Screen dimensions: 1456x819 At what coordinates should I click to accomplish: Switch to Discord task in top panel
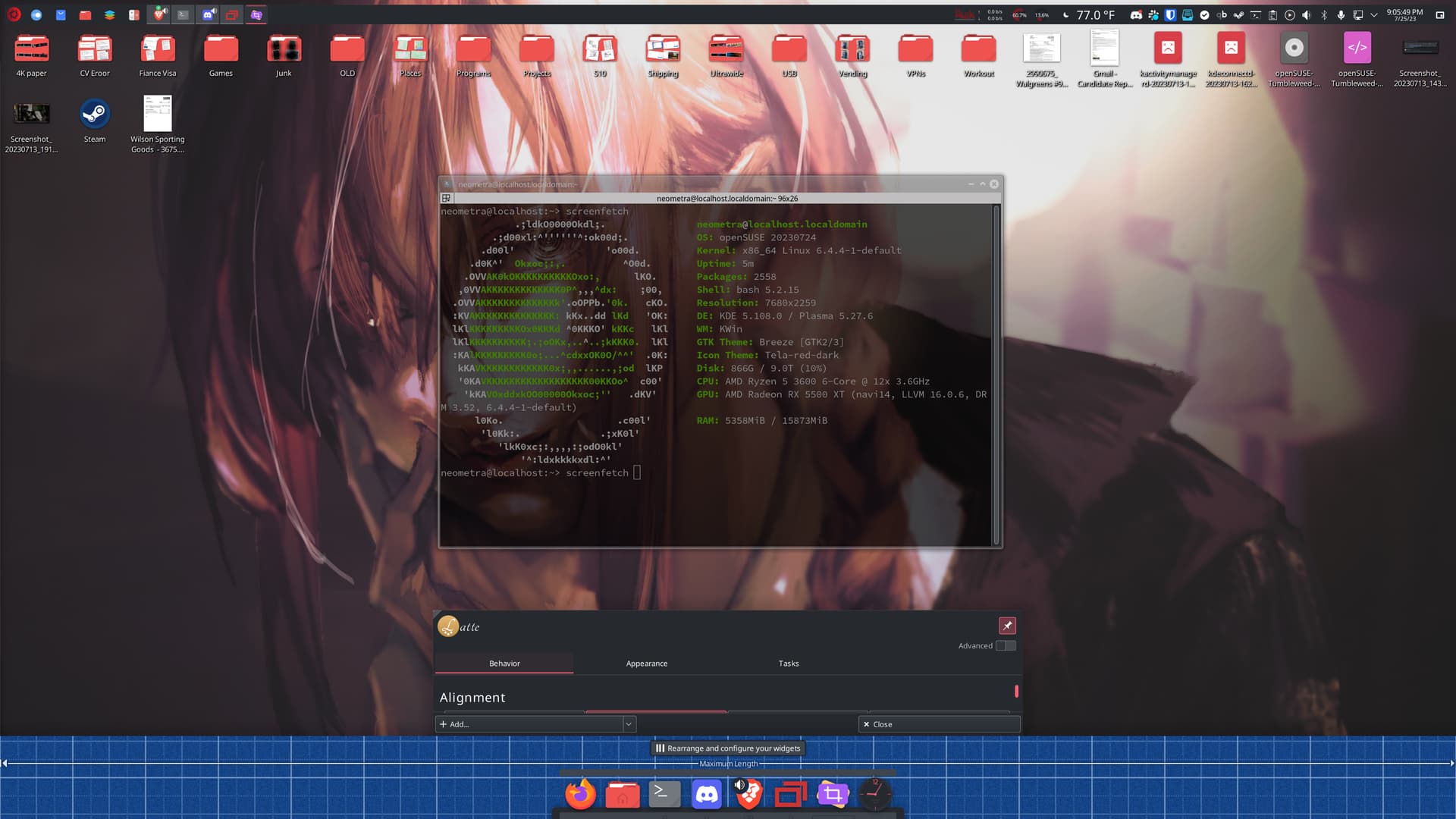(x=207, y=14)
